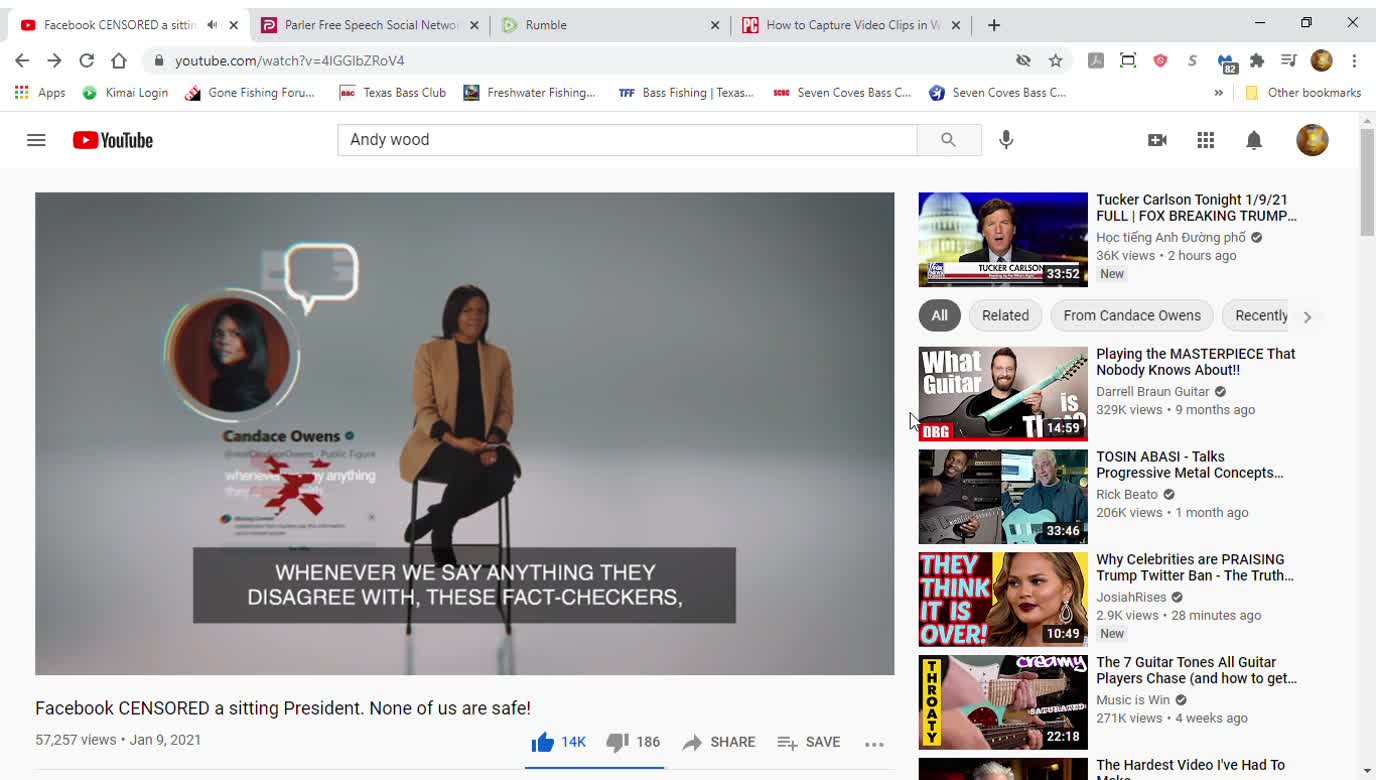
Task: Open the notifications bell
Action: pos(1254,140)
